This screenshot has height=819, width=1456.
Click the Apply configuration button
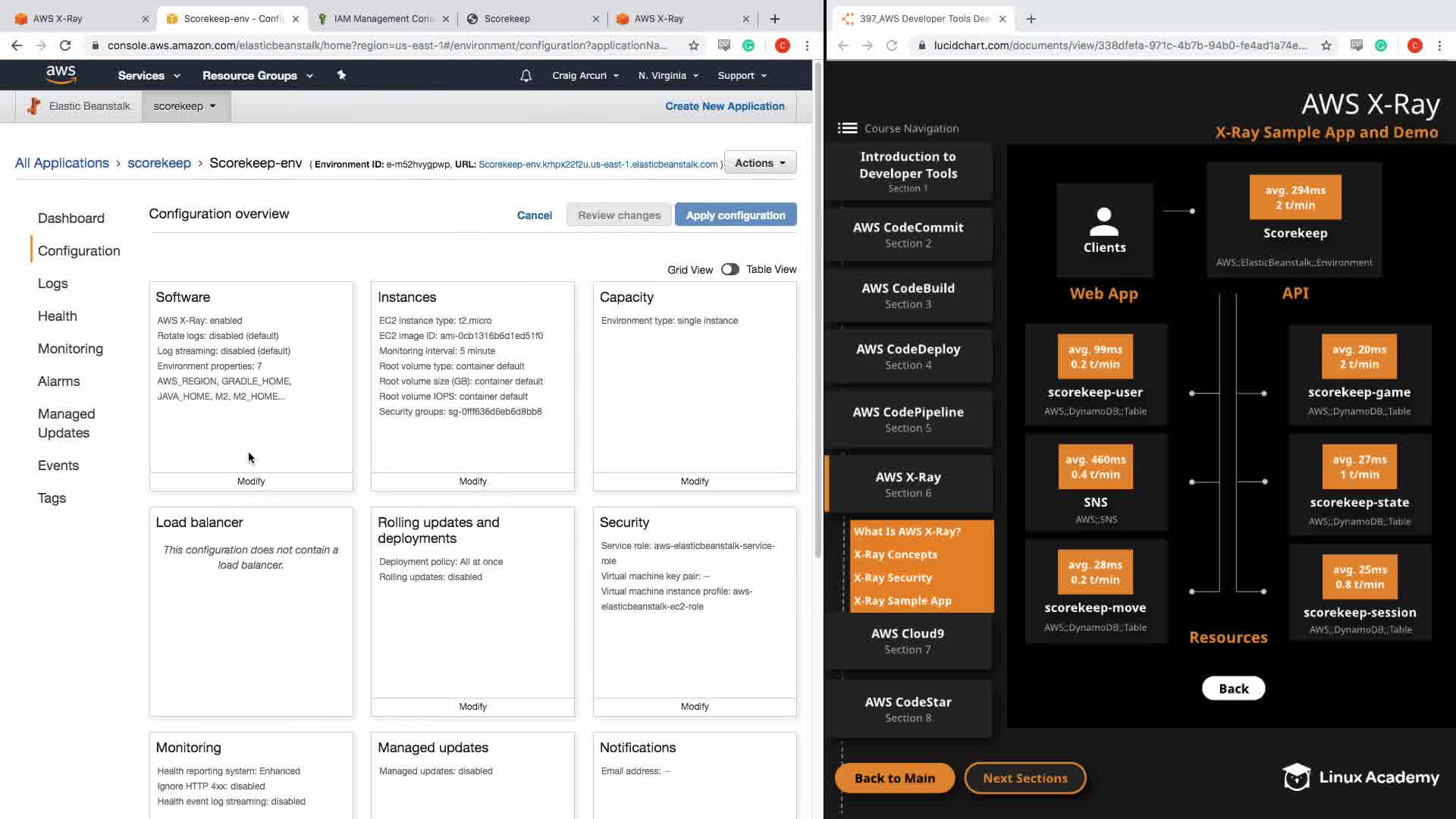(x=735, y=215)
